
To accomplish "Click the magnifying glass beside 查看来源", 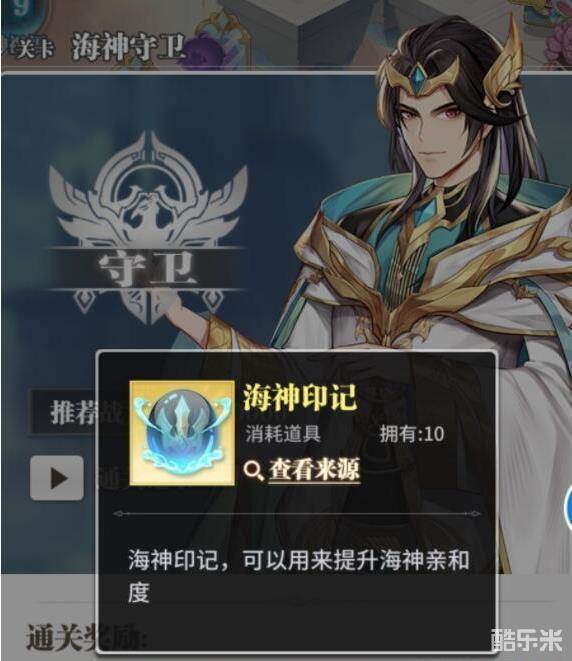I will (x=254, y=470).
